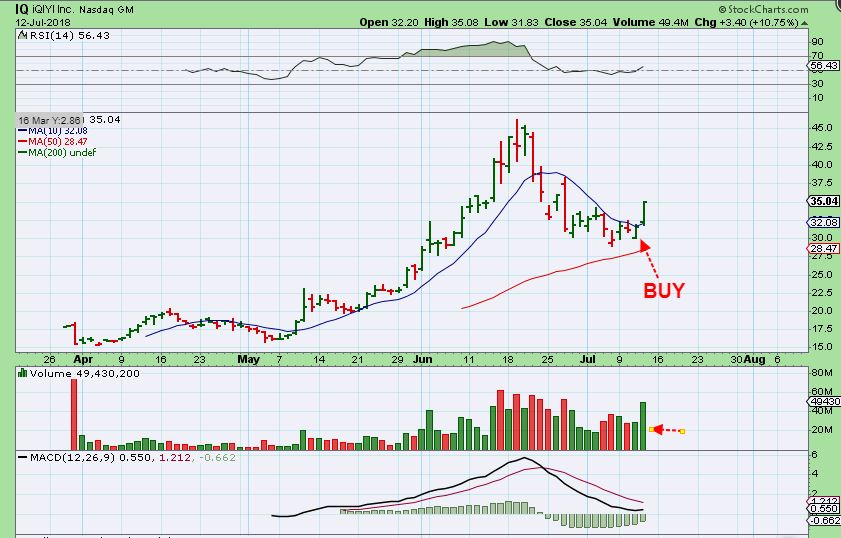Viewport: 841px width, 538px height.
Task: Click the latest green volume bar
Action: [643, 426]
